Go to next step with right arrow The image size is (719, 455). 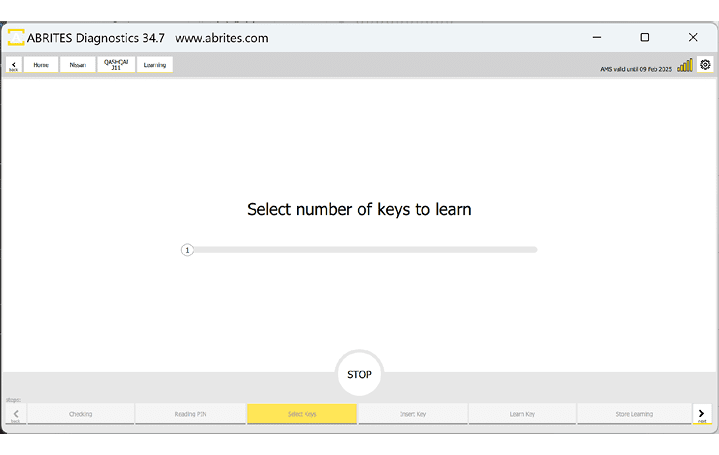click(x=703, y=414)
